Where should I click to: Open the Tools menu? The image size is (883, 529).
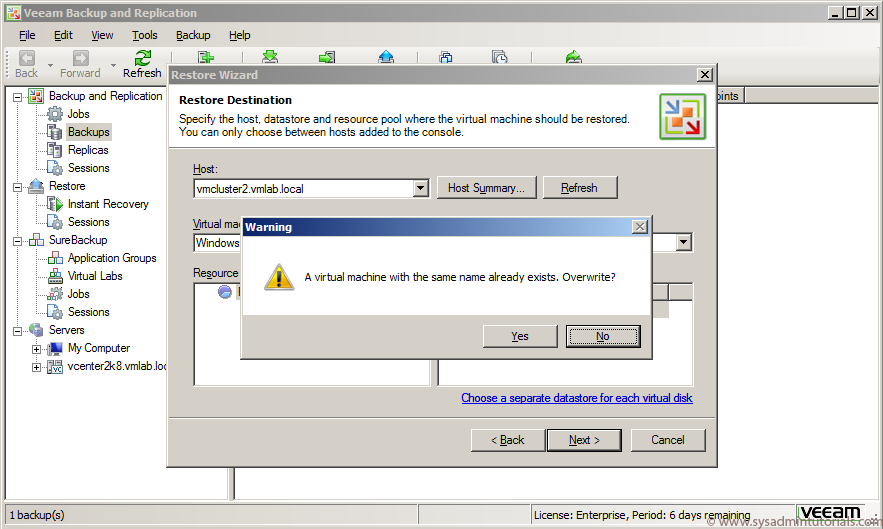[x=145, y=35]
